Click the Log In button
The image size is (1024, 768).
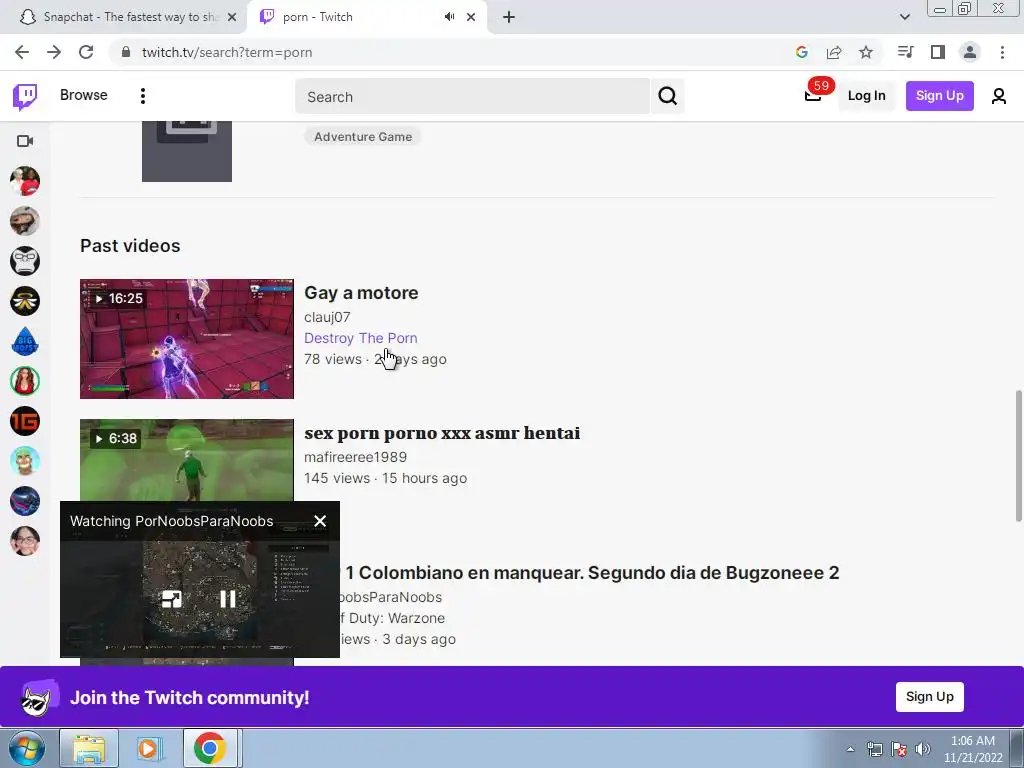point(866,96)
